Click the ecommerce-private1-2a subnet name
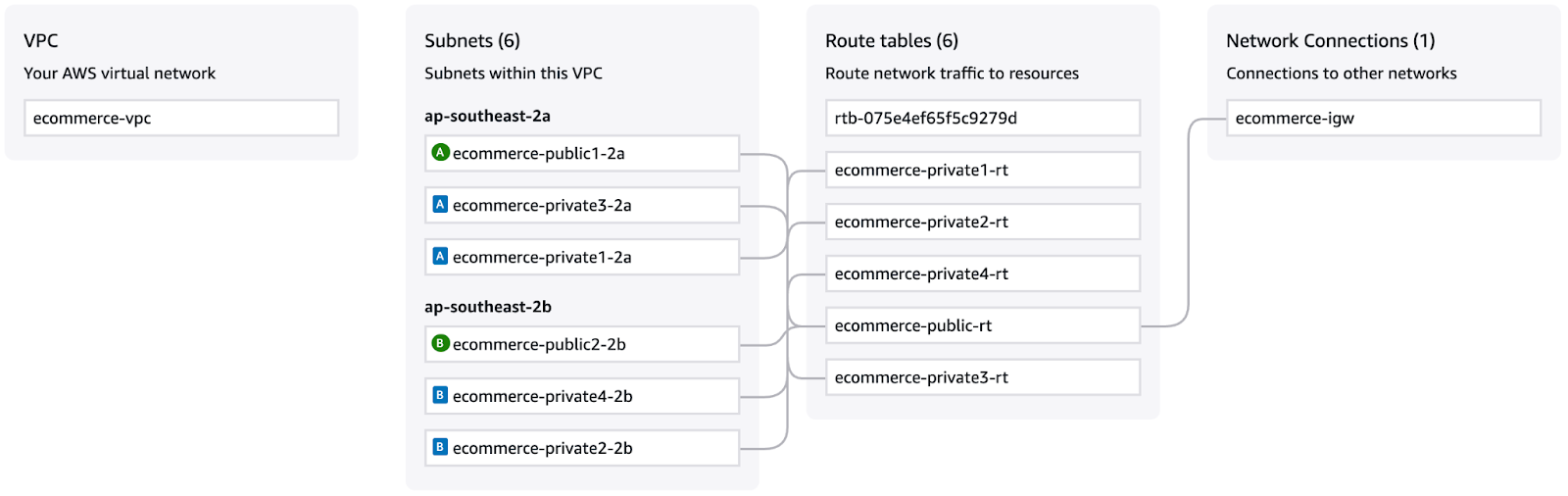 tap(542, 258)
